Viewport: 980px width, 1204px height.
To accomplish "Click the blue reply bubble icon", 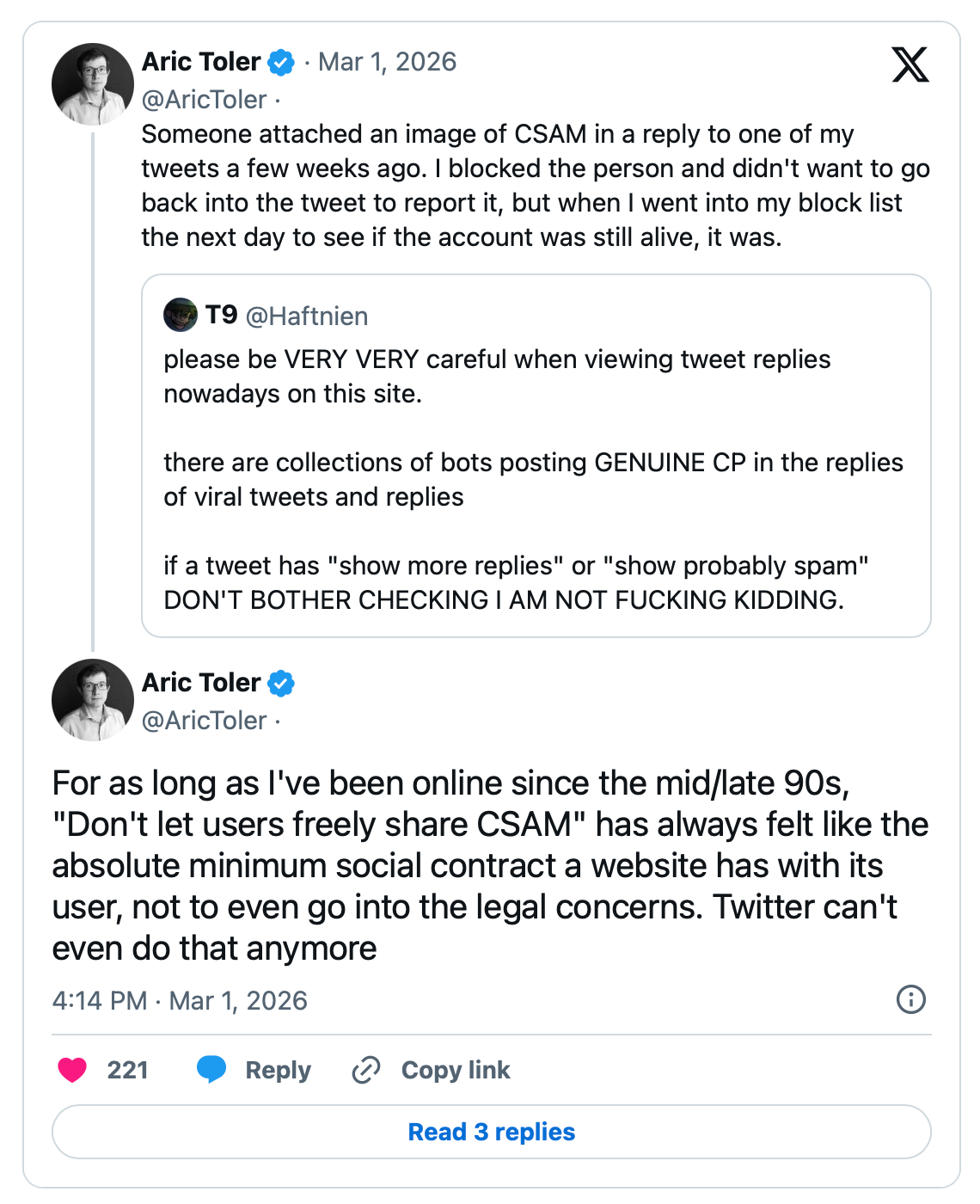I will click(x=211, y=1070).
